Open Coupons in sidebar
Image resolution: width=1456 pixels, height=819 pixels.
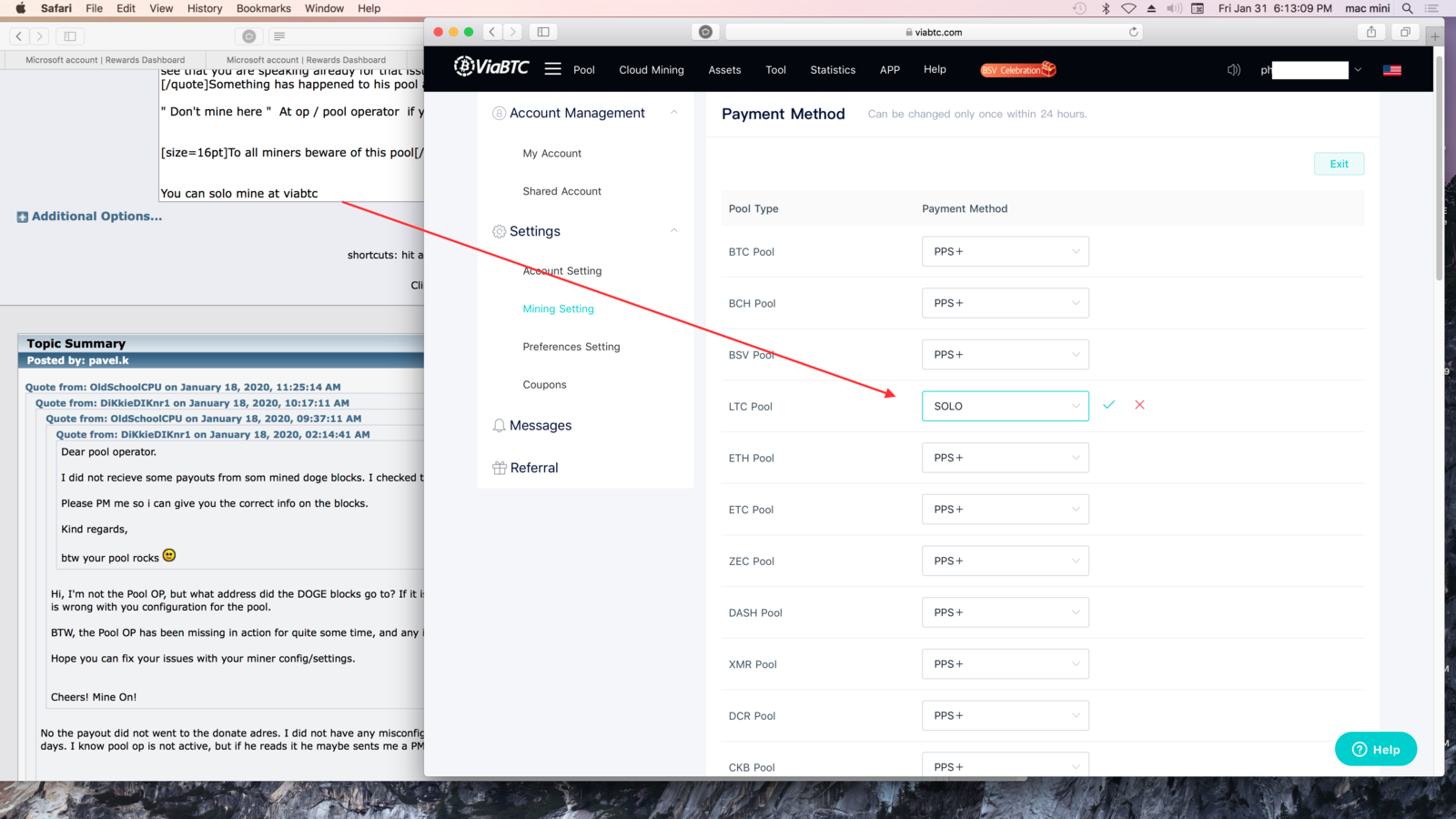544,385
